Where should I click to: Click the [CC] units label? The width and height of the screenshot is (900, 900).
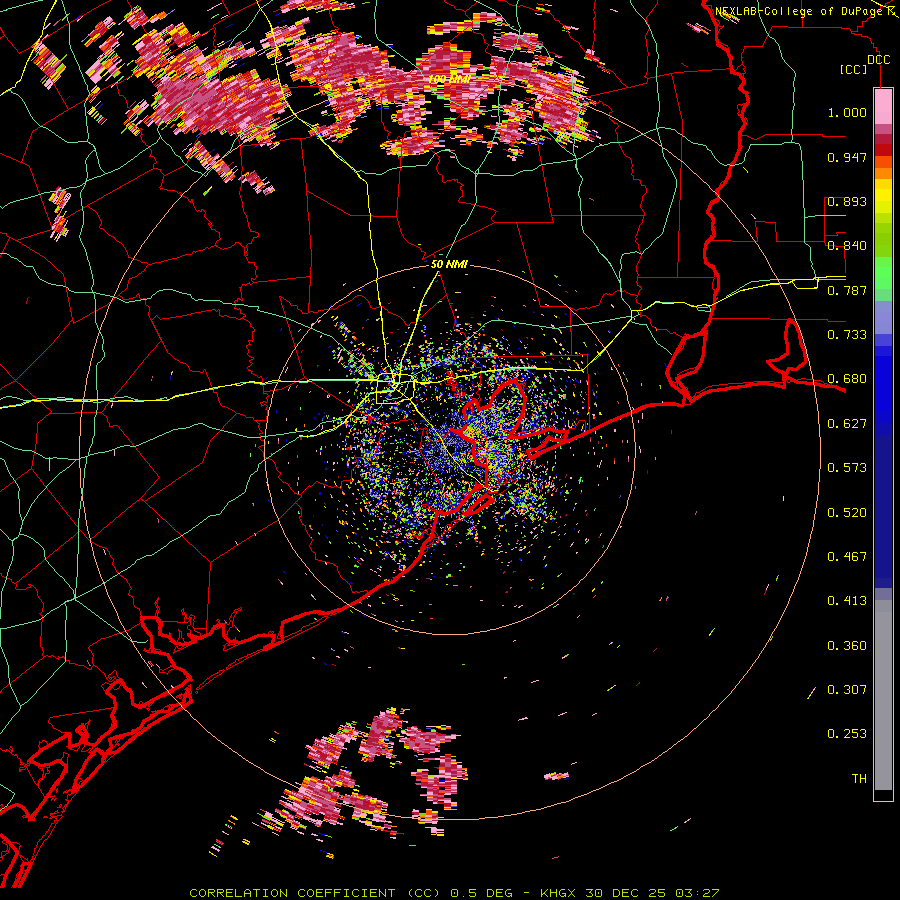tap(853, 69)
